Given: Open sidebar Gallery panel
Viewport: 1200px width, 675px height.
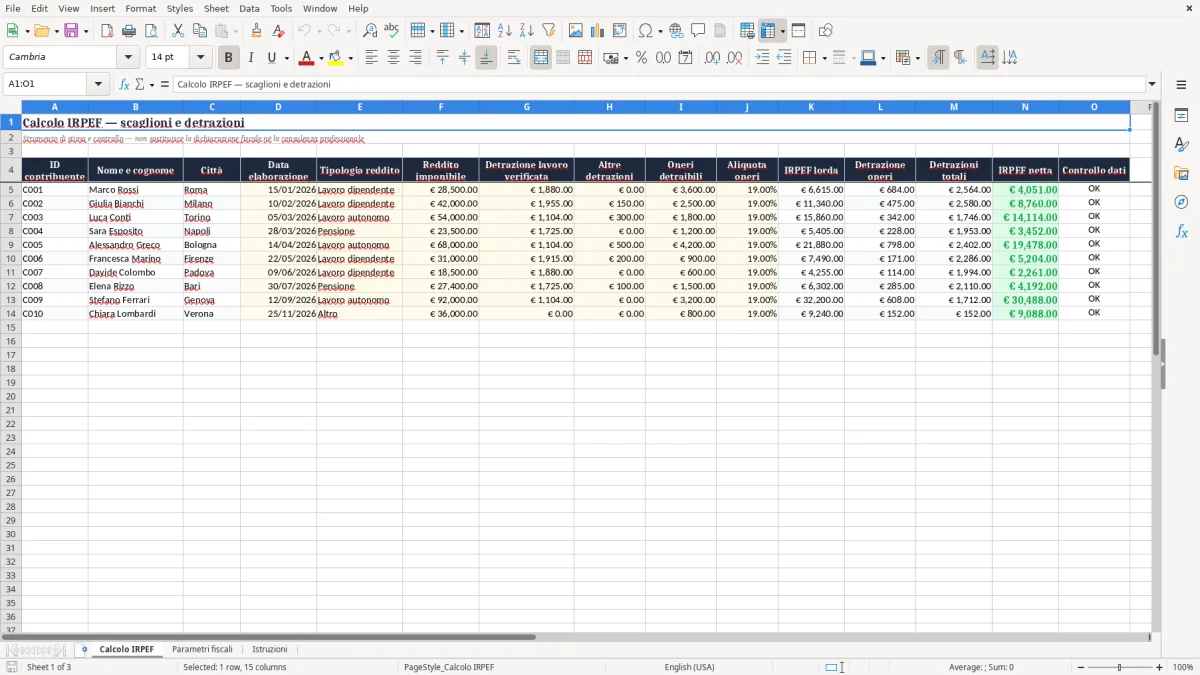Looking at the screenshot, I should 1181,173.
